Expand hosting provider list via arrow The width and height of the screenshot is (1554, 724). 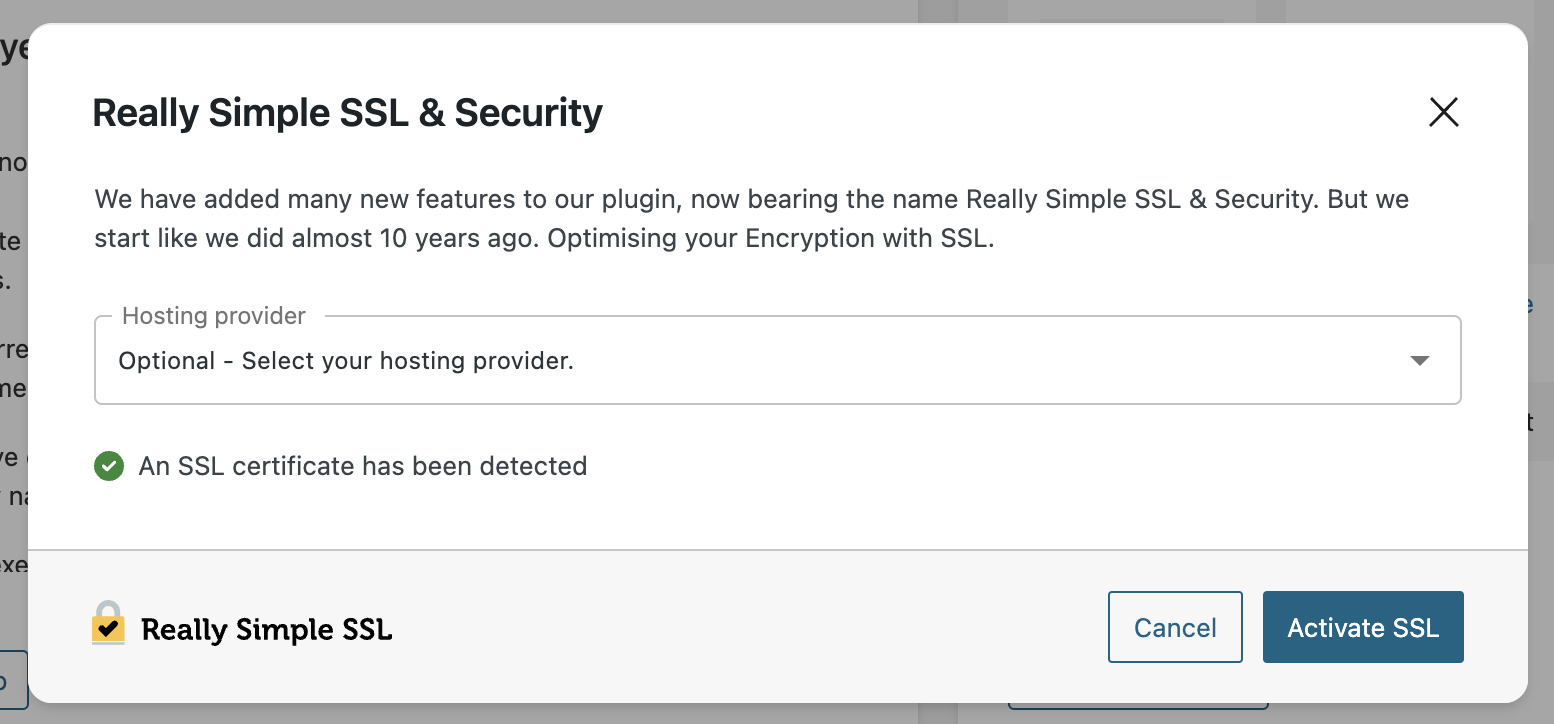click(1419, 361)
